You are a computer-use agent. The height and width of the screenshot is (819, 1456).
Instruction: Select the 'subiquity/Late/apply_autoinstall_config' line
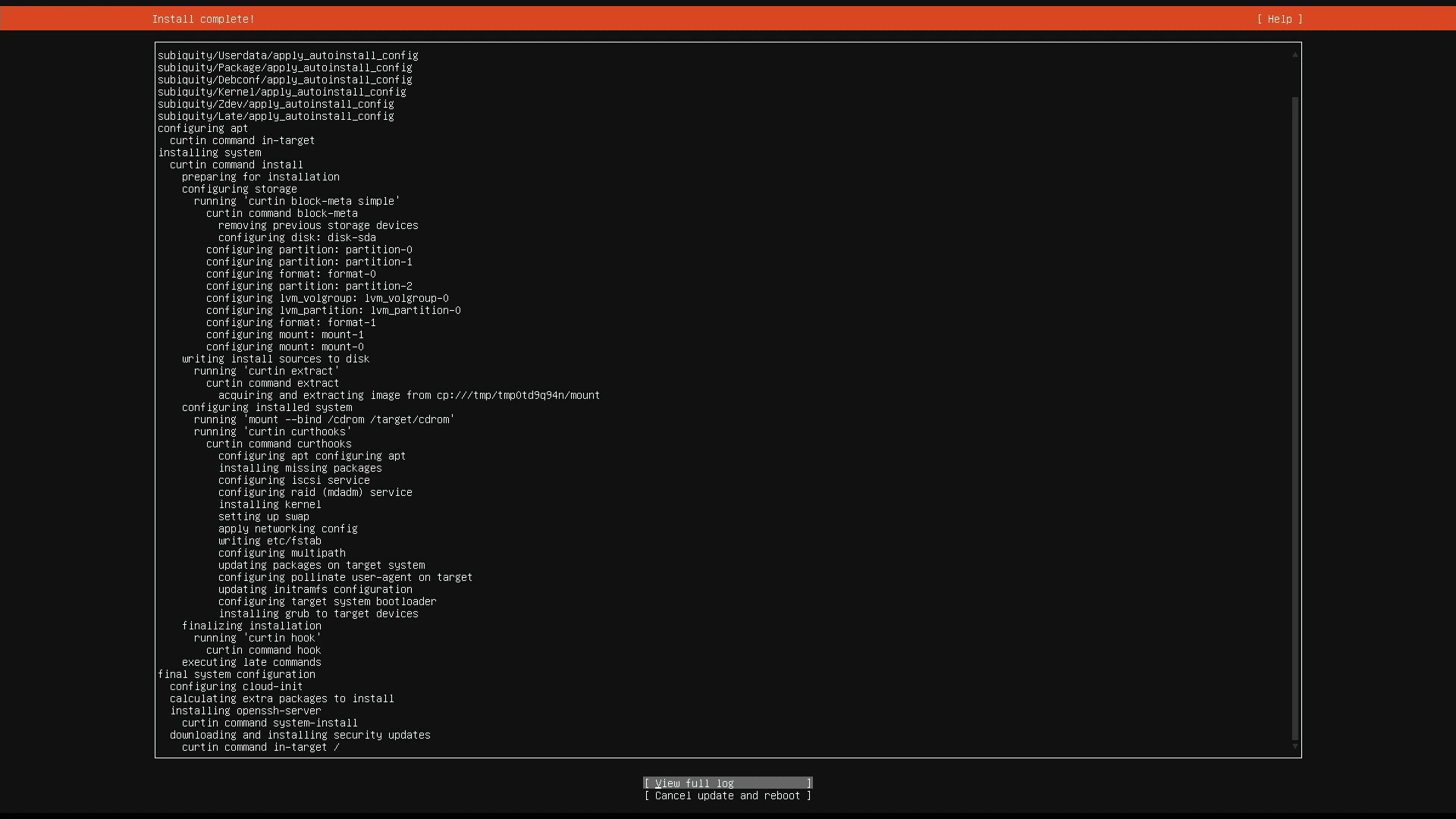click(x=275, y=116)
